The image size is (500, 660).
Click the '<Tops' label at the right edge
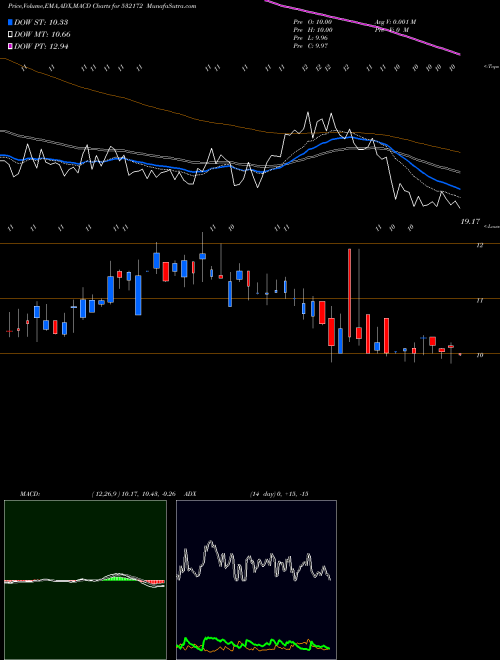pos(492,67)
